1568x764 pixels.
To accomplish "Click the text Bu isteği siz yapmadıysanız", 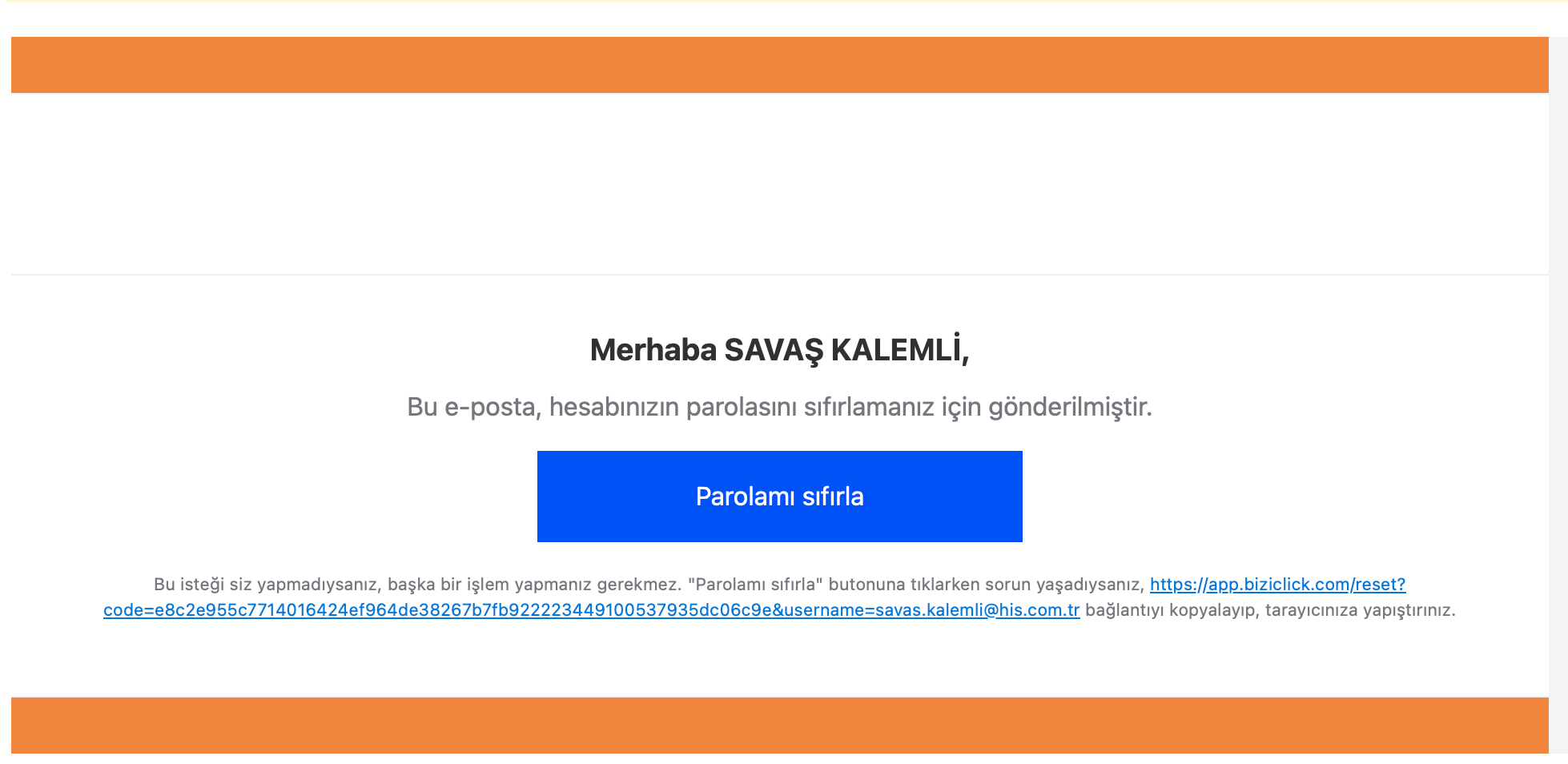I will coord(266,585).
